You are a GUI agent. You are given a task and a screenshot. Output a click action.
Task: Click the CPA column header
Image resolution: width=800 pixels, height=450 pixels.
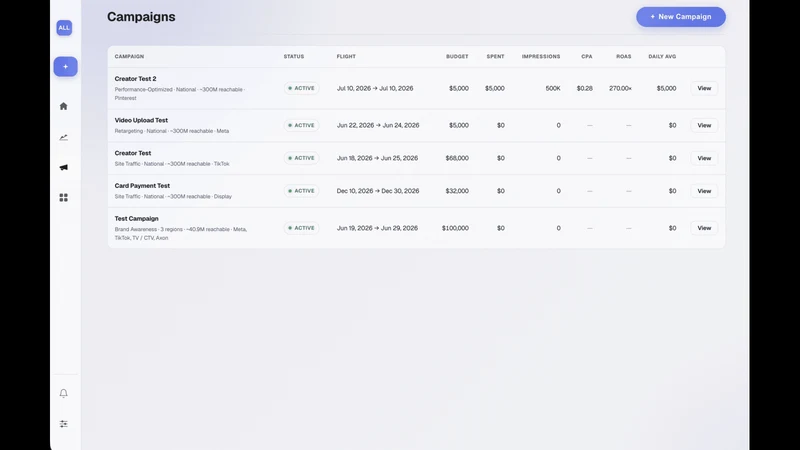coord(587,57)
